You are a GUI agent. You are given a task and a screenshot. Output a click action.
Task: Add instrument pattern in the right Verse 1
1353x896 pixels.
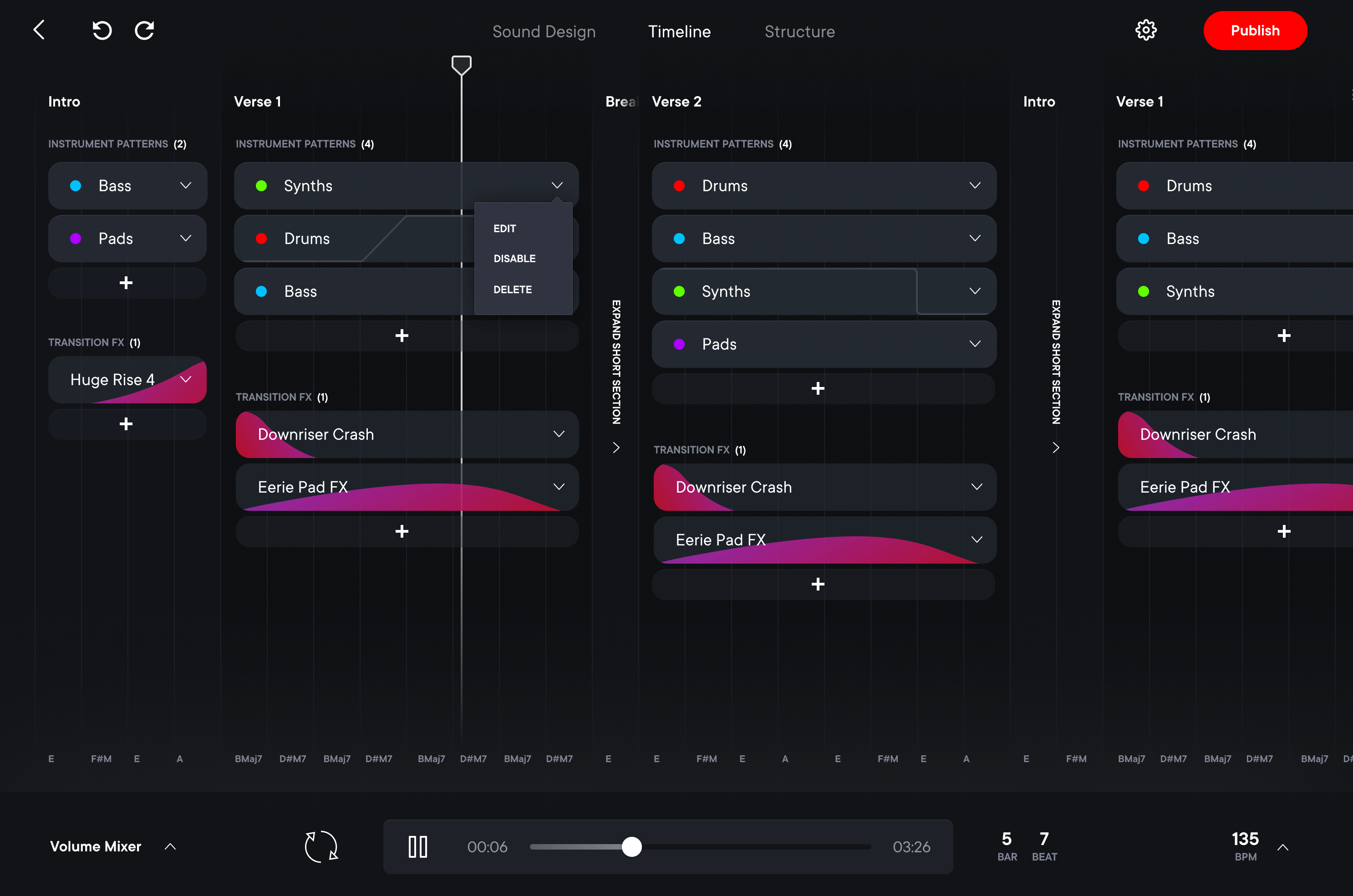coord(1284,336)
